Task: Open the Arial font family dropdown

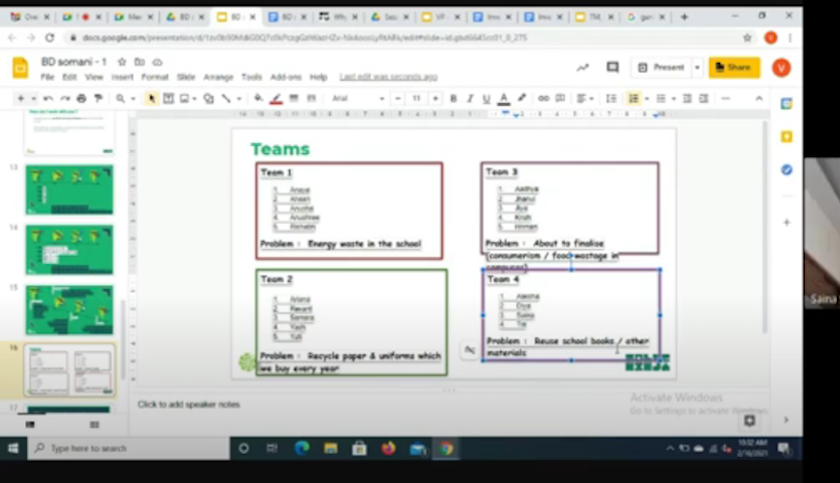Action: [x=357, y=99]
